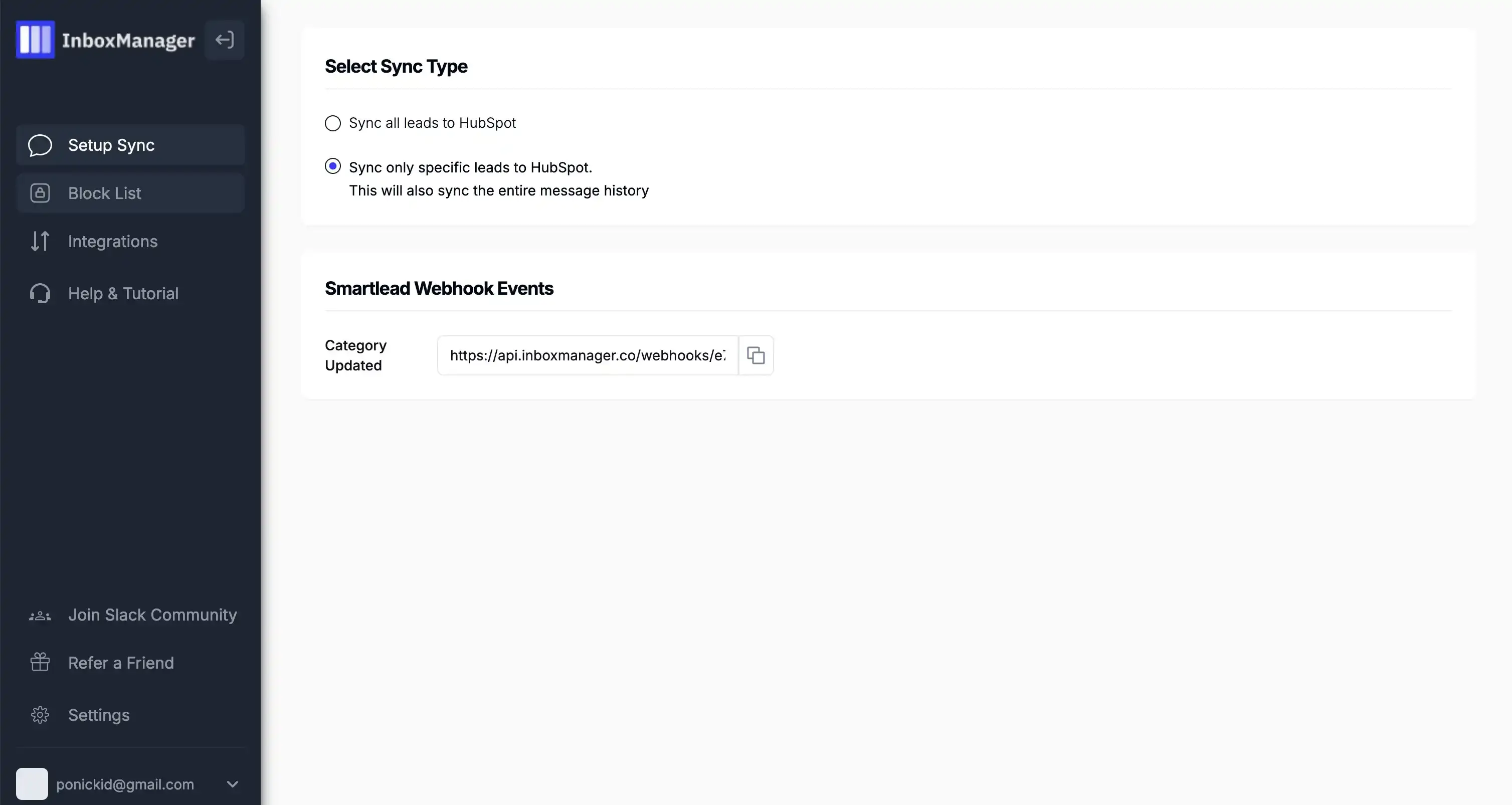Image resolution: width=1512 pixels, height=805 pixels.
Task: Click the Category Updated label
Action: pos(356,355)
